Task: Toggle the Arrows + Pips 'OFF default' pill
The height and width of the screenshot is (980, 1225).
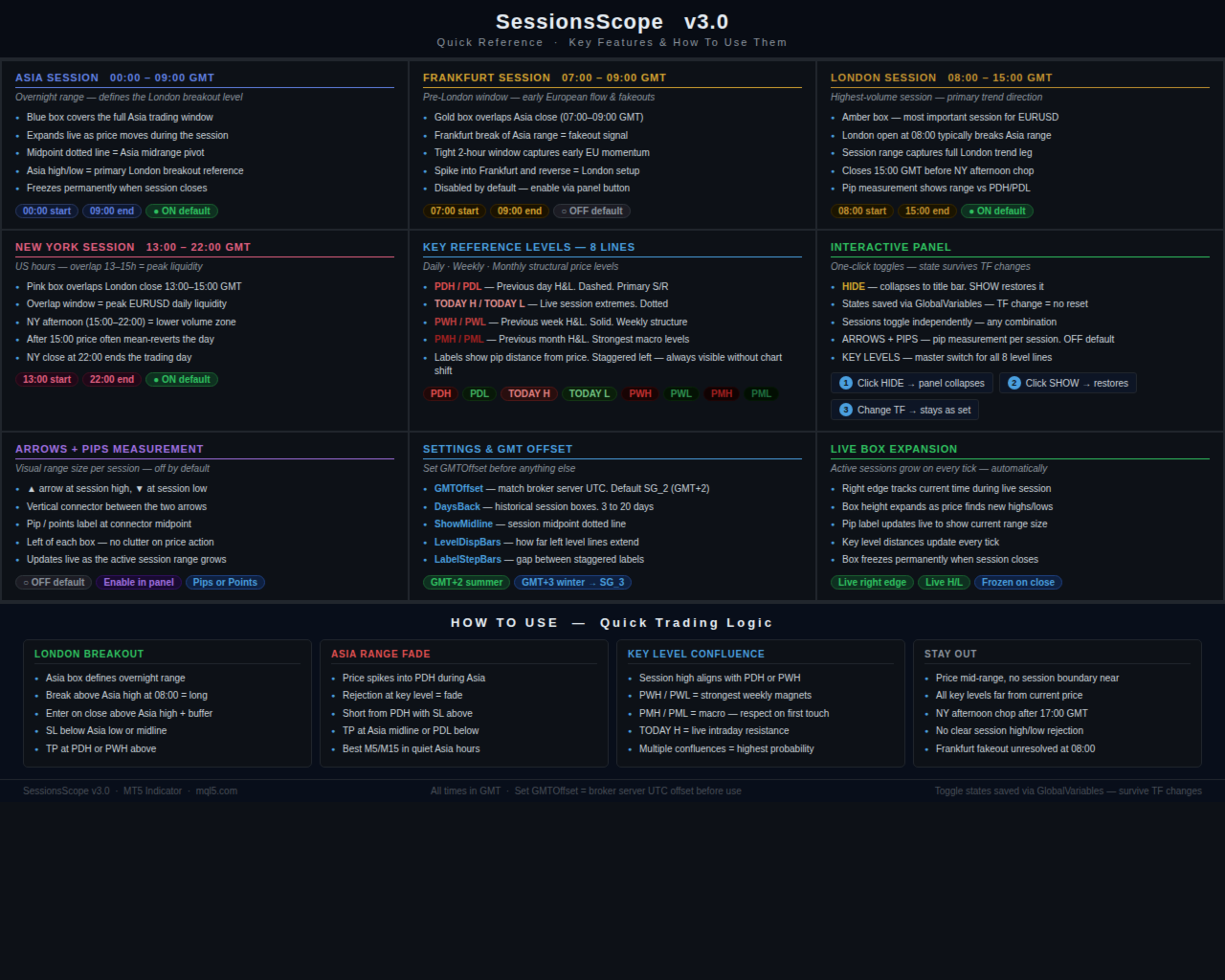Action: (54, 582)
